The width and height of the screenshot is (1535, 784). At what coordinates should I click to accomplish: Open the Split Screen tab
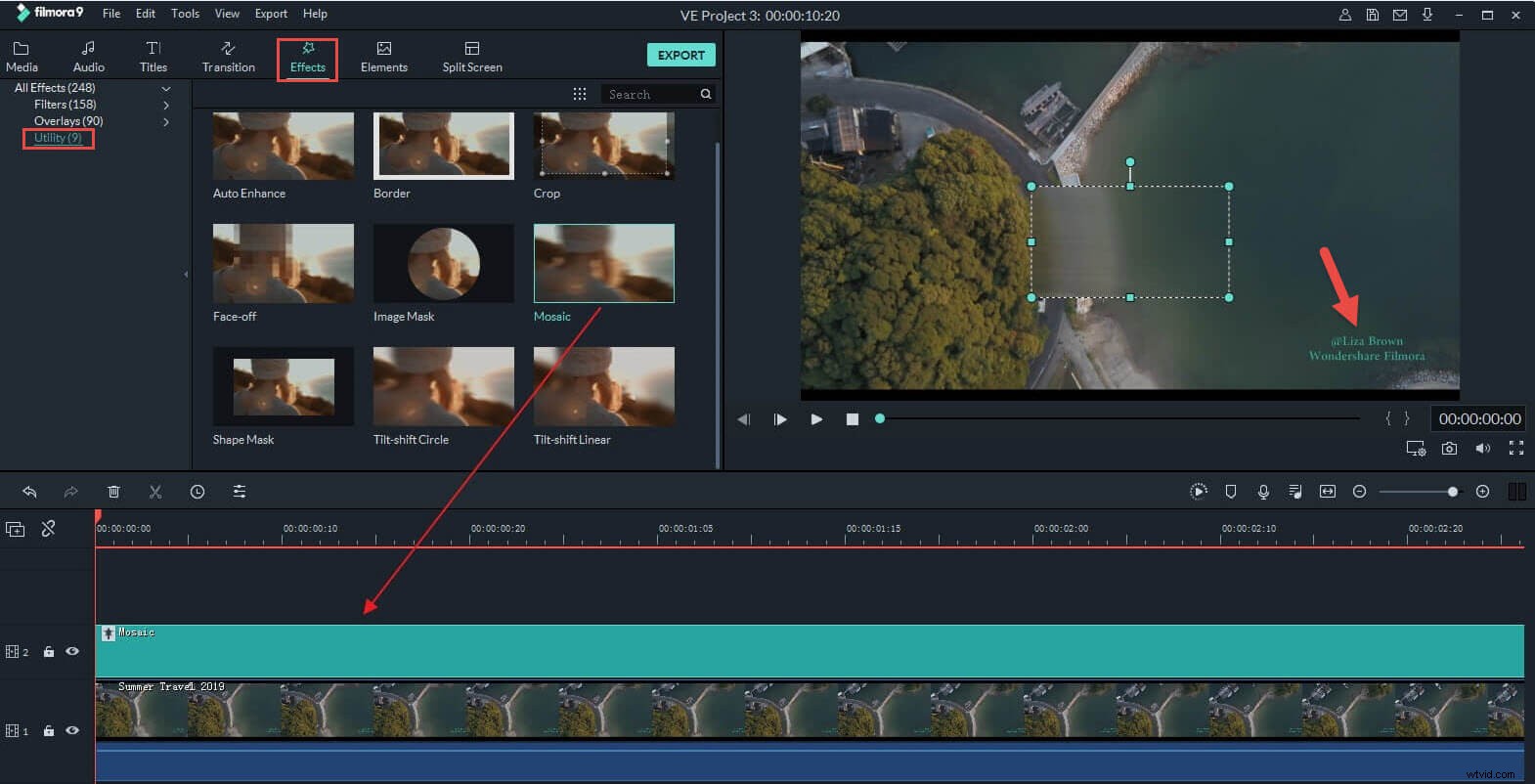472,57
